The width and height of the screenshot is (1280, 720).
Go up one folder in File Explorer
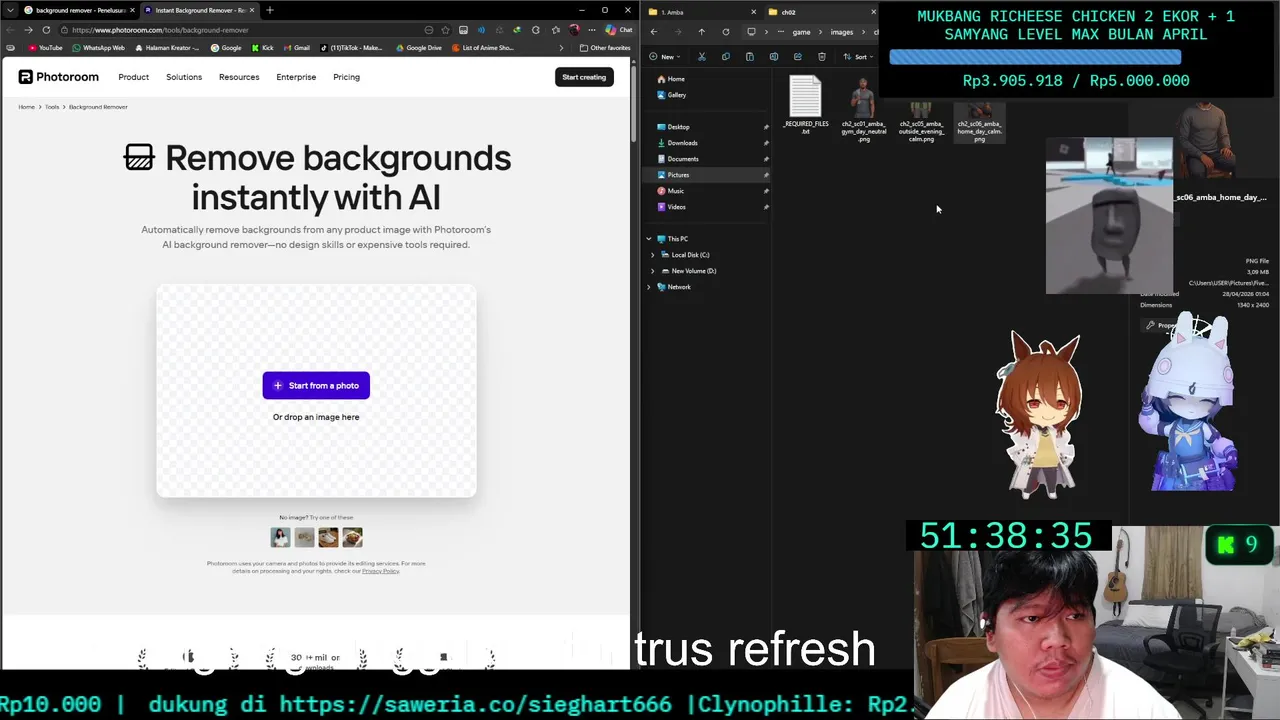pyautogui.click(x=702, y=32)
